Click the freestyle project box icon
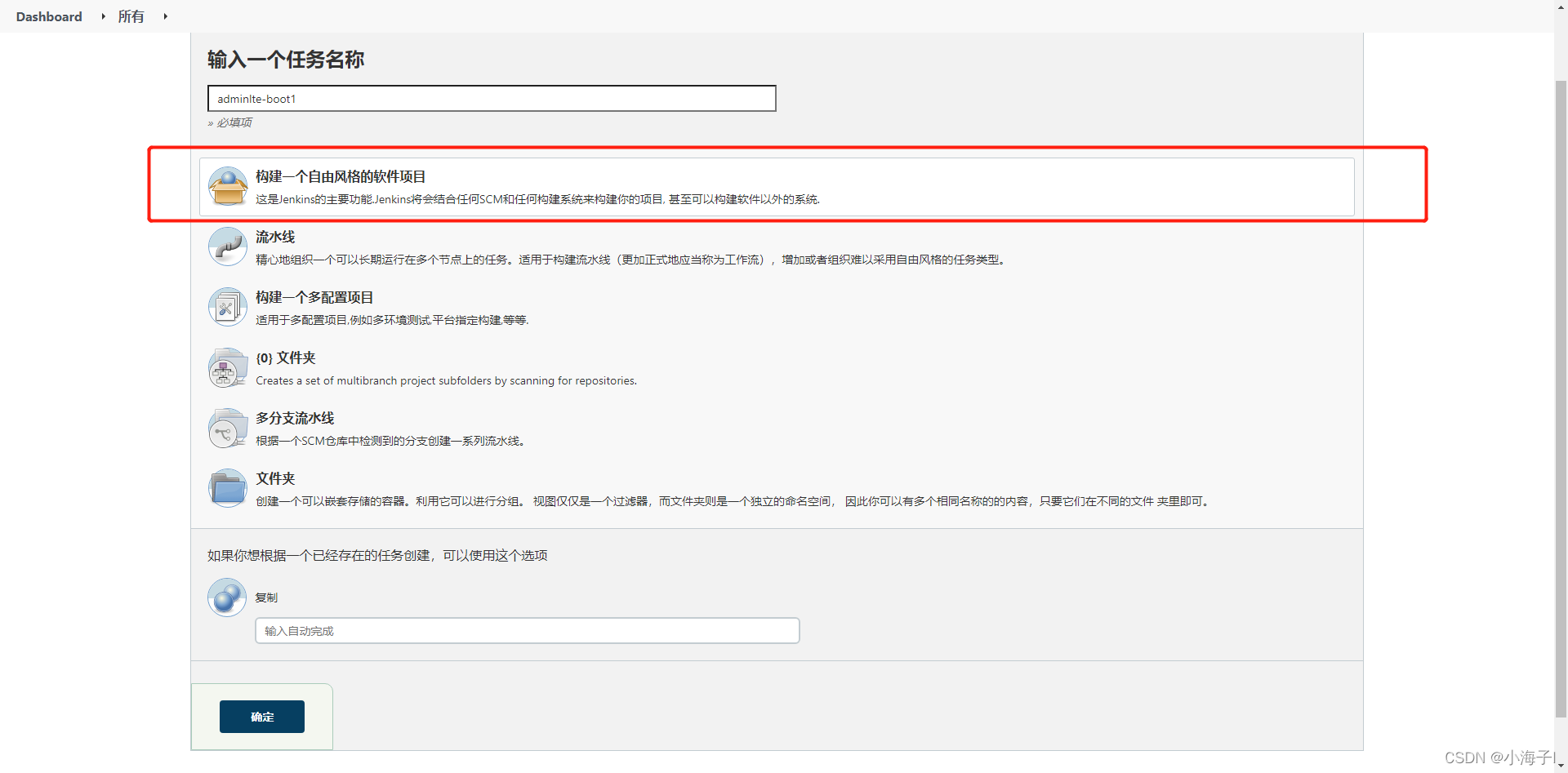 (x=228, y=187)
